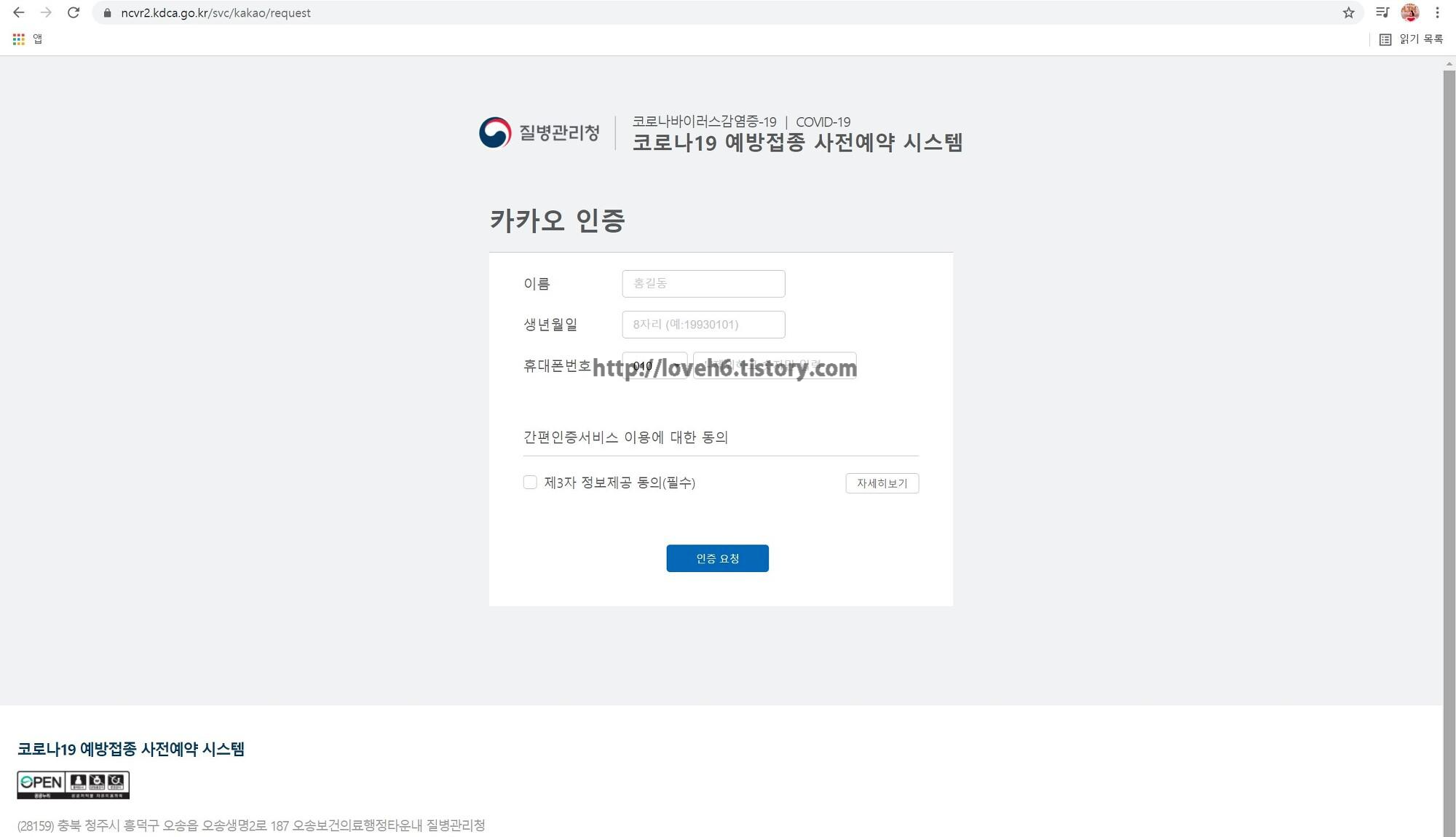Open the media control icon in toolbar
Viewport: 1456px width, 837px height.
[x=1382, y=12]
